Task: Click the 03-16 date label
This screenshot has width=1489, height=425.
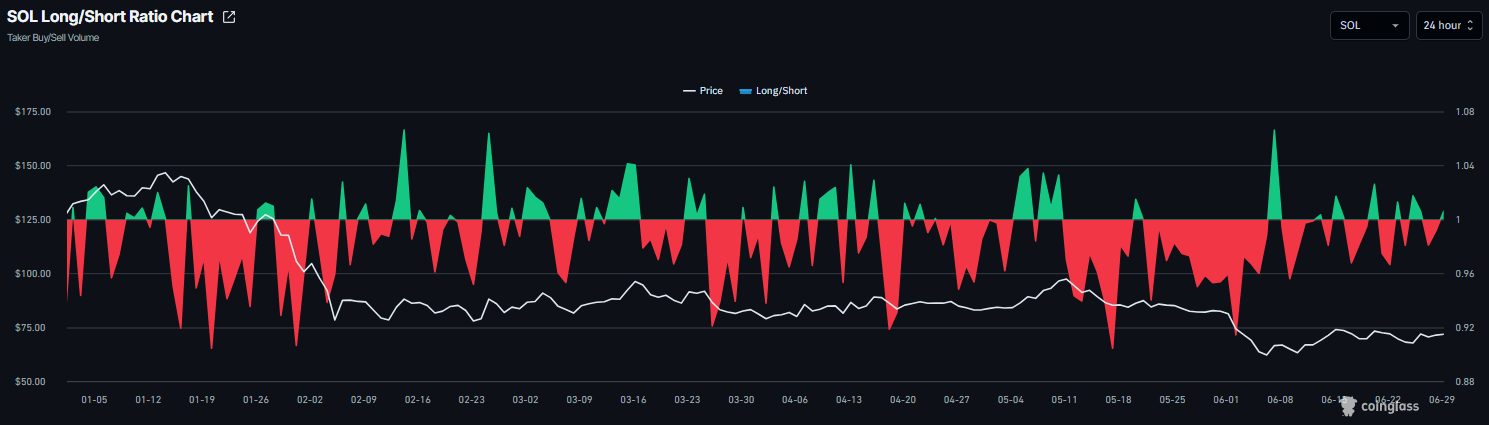Action: tap(633, 399)
